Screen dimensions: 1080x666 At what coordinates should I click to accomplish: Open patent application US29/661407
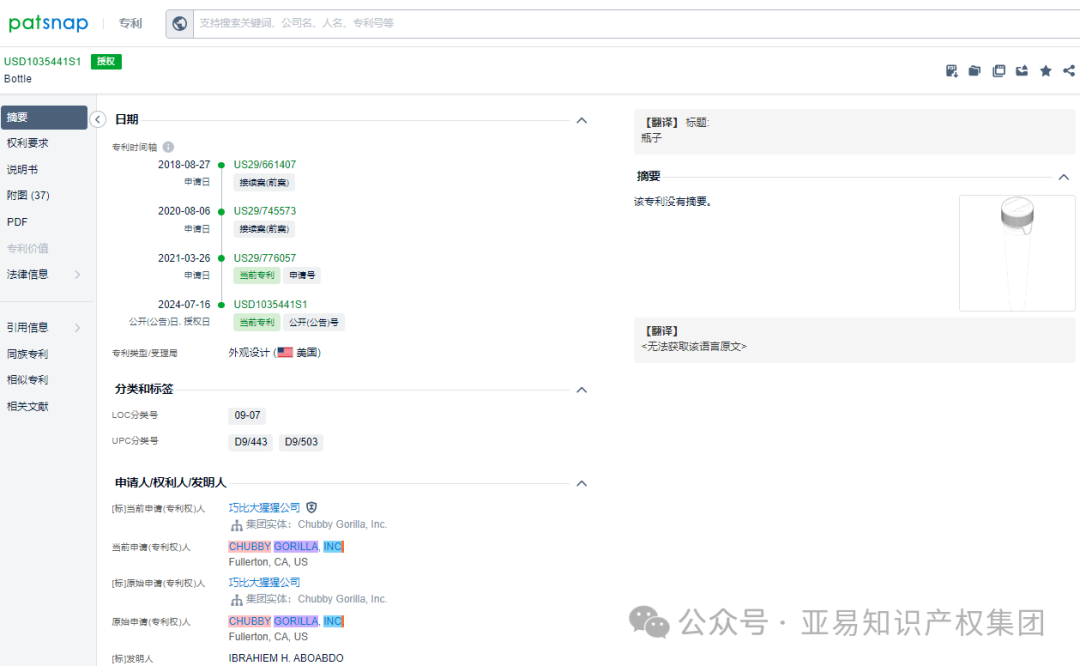[x=262, y=164]
